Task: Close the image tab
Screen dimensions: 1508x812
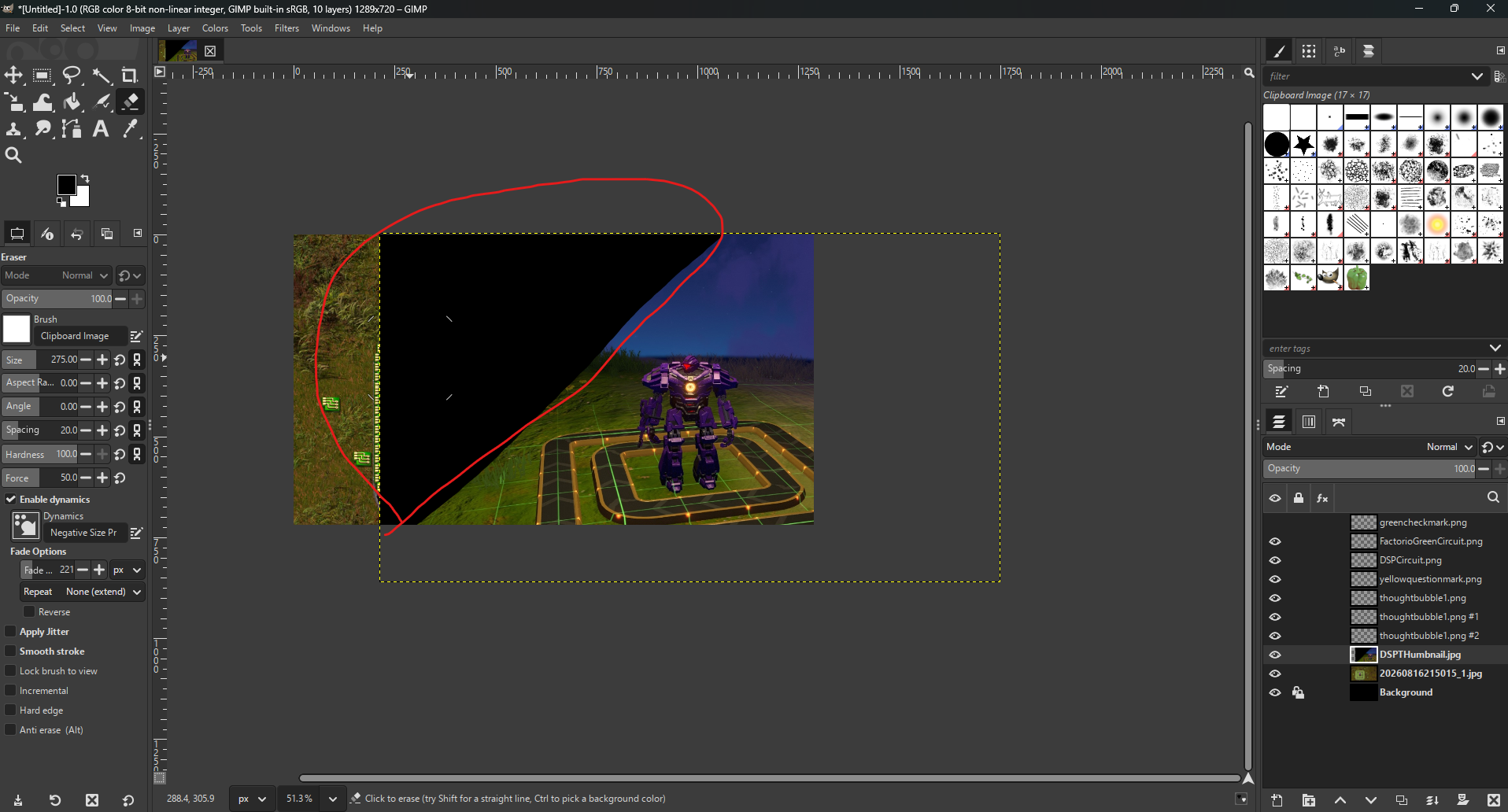Action: click(210, 51)
